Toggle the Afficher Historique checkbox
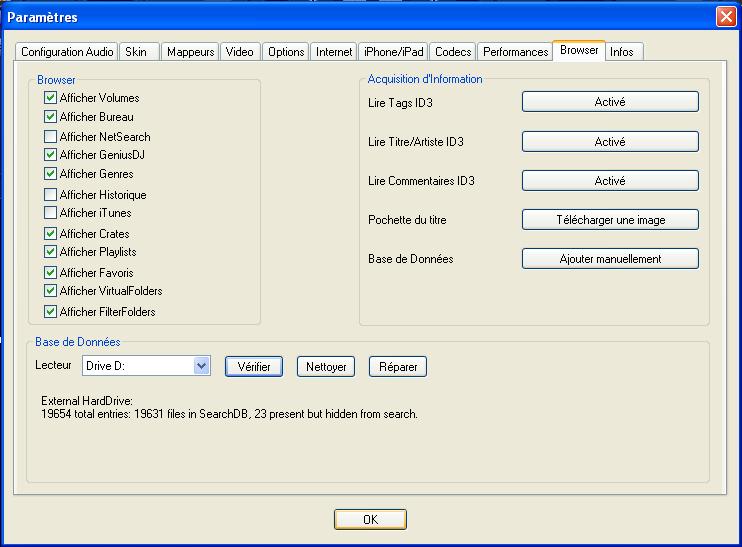742x547 pixels. [x=50, y=194]
